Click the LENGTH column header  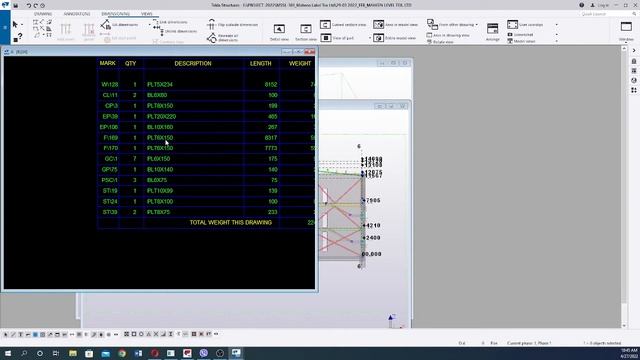pyautogui.click(x=260, y=63)
